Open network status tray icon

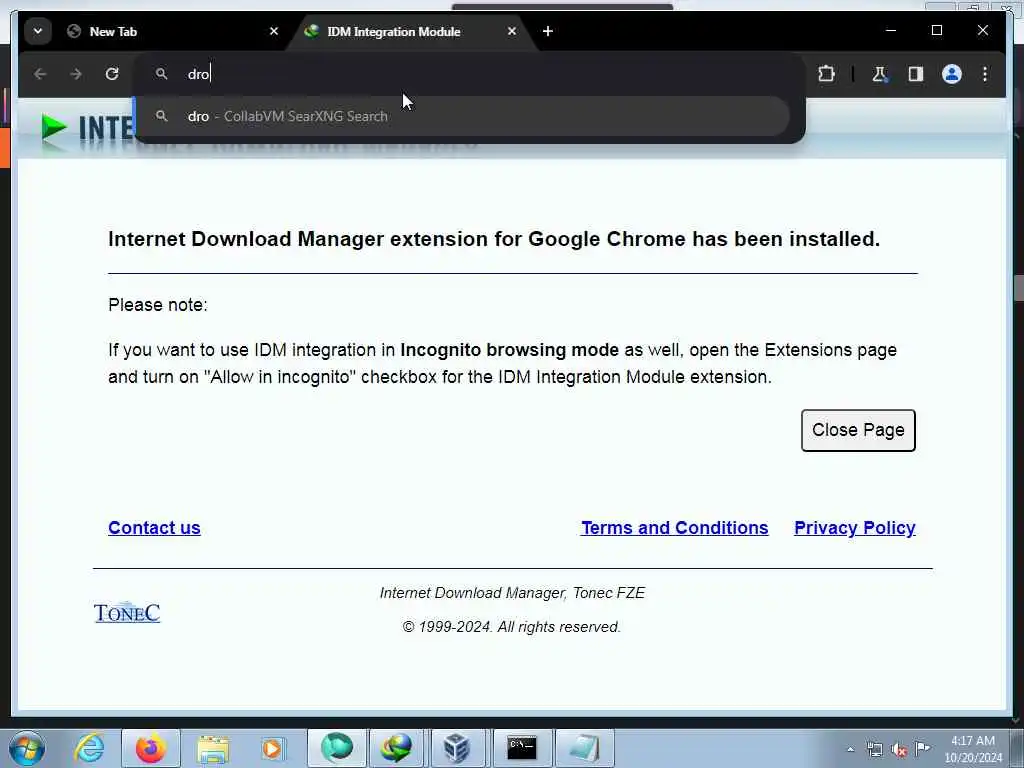coord(874,750)
